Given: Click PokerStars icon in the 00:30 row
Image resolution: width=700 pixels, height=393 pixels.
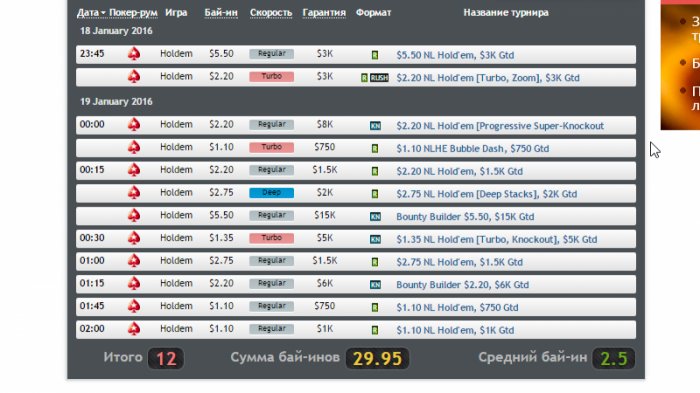Looking at the screenshot, I should 134,238.
